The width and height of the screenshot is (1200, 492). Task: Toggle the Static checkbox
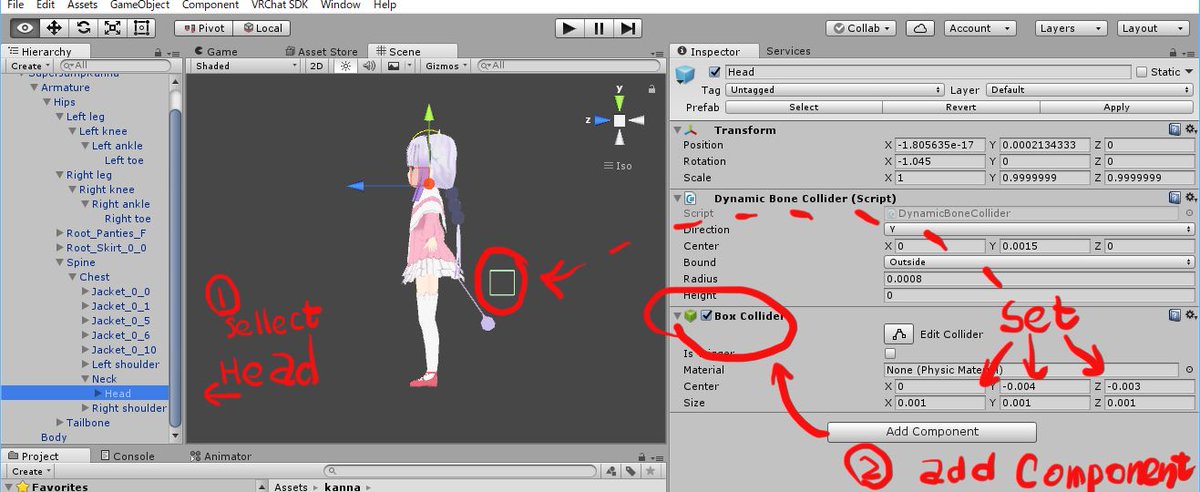point(1141,72)
